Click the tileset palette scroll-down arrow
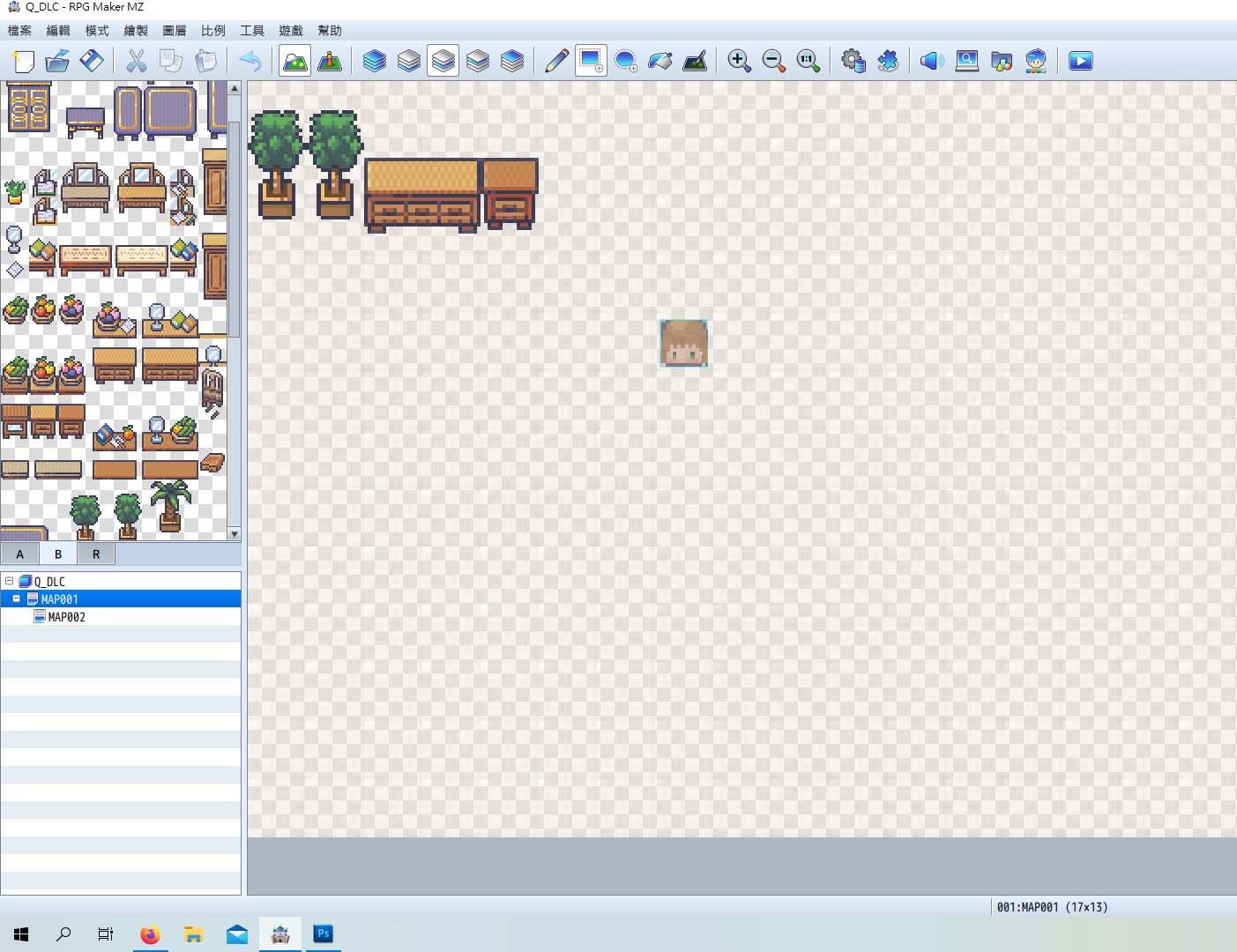 coord(235,533)
